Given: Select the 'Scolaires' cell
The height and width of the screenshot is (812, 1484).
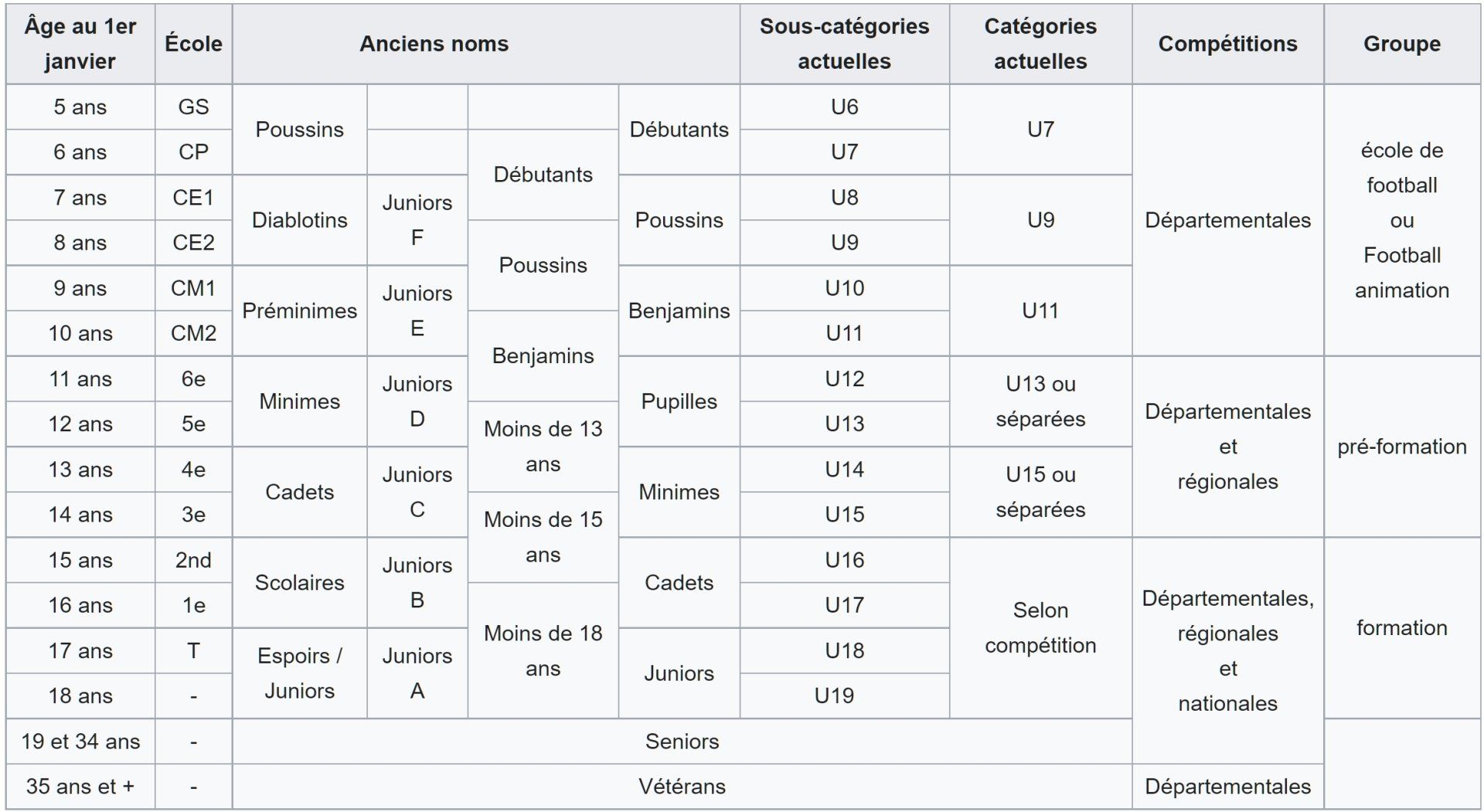Looking at the screenshot, I should click(299, 583).
